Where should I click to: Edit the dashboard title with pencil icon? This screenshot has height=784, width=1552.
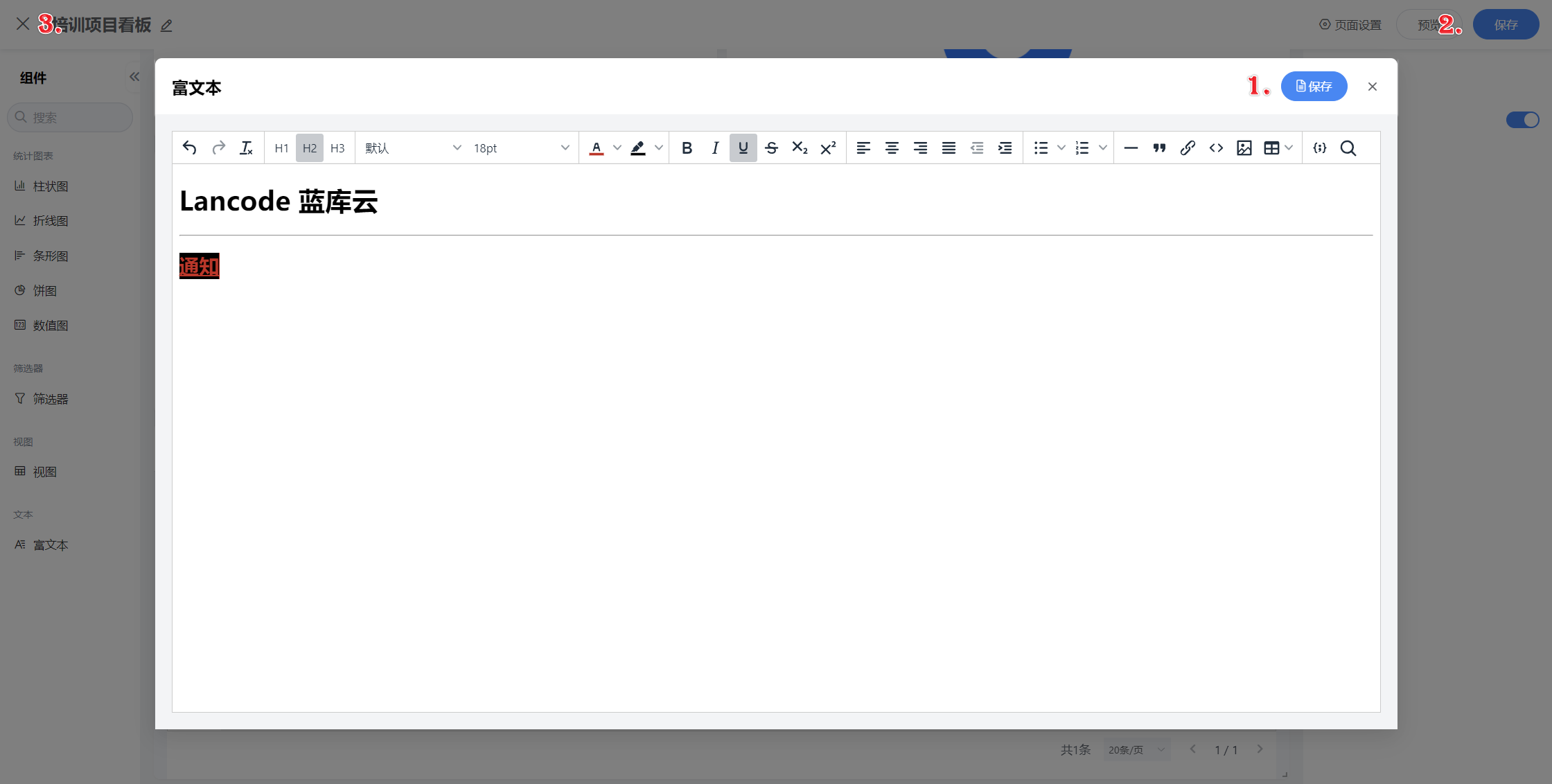pos(166,26)
